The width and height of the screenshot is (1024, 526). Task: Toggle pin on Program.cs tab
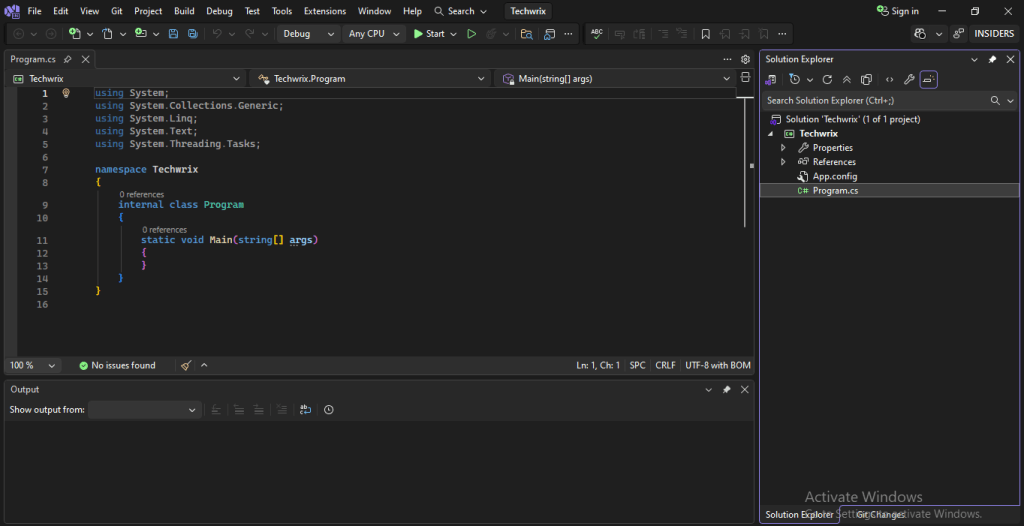67,60
